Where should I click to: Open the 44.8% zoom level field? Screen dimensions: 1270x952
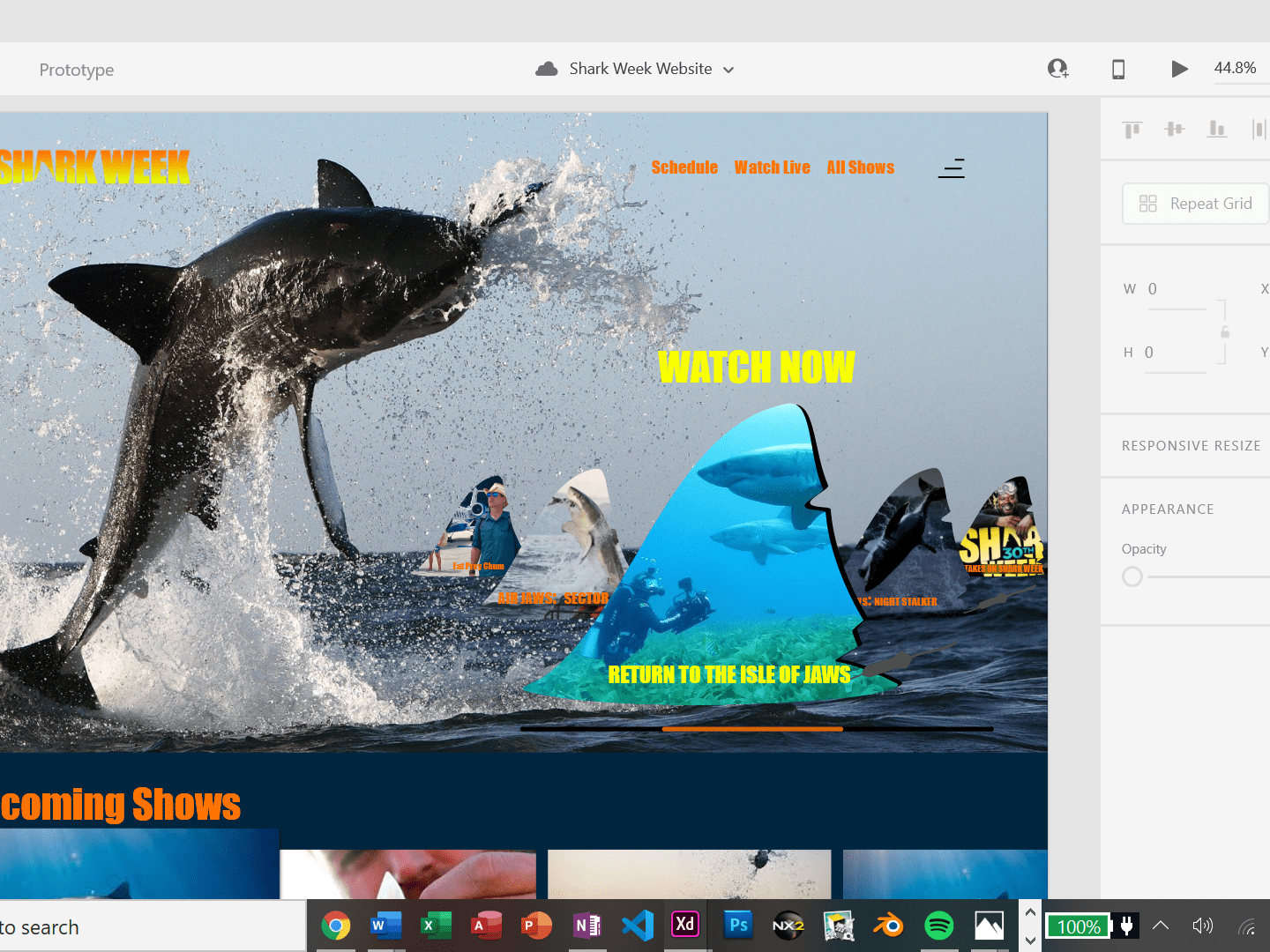tap(1235, 68)
